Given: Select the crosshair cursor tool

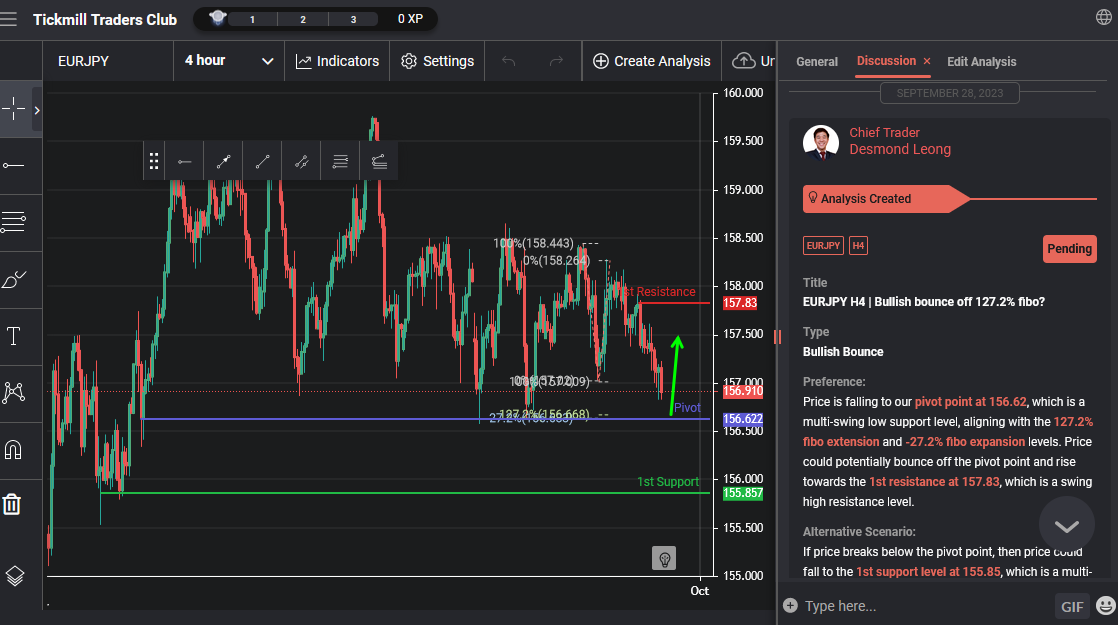Looking at the screenshot, I should tap(14, 109).
